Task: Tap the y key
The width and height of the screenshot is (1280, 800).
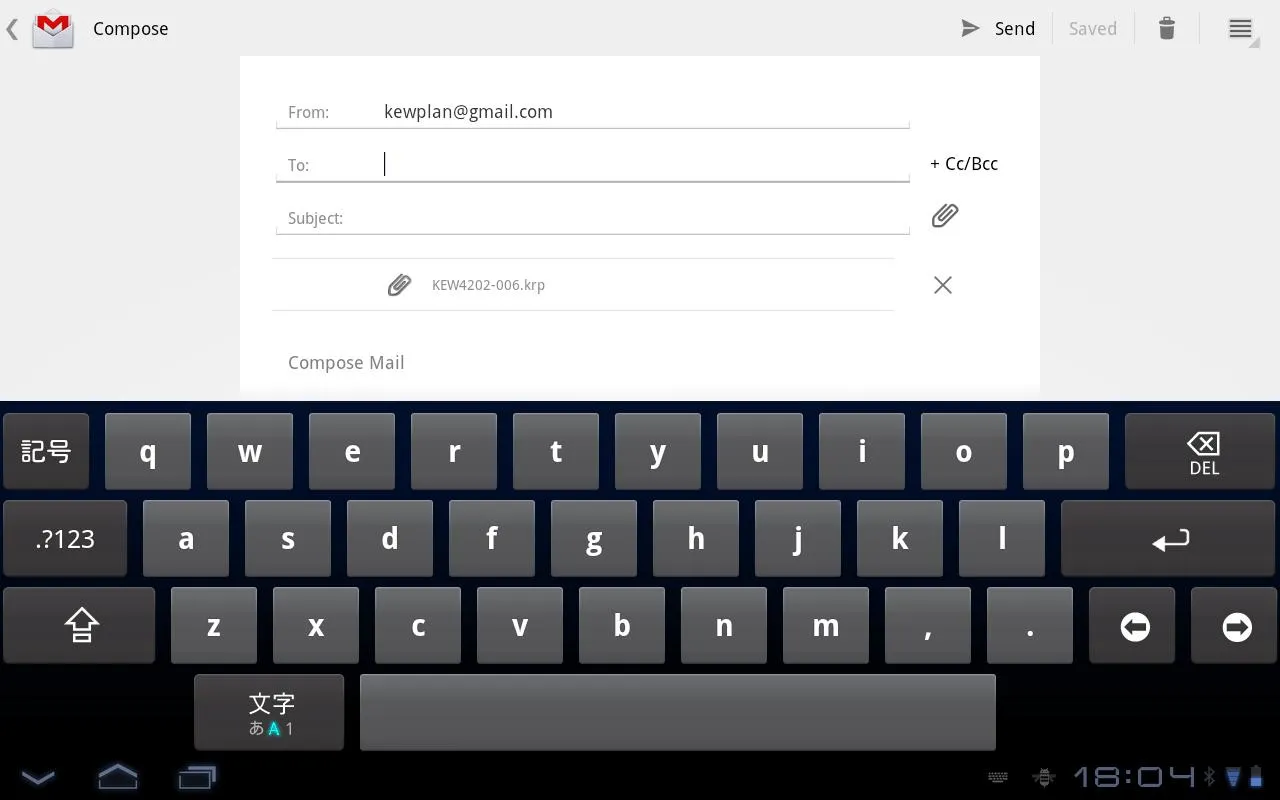Action: (658, 451)
